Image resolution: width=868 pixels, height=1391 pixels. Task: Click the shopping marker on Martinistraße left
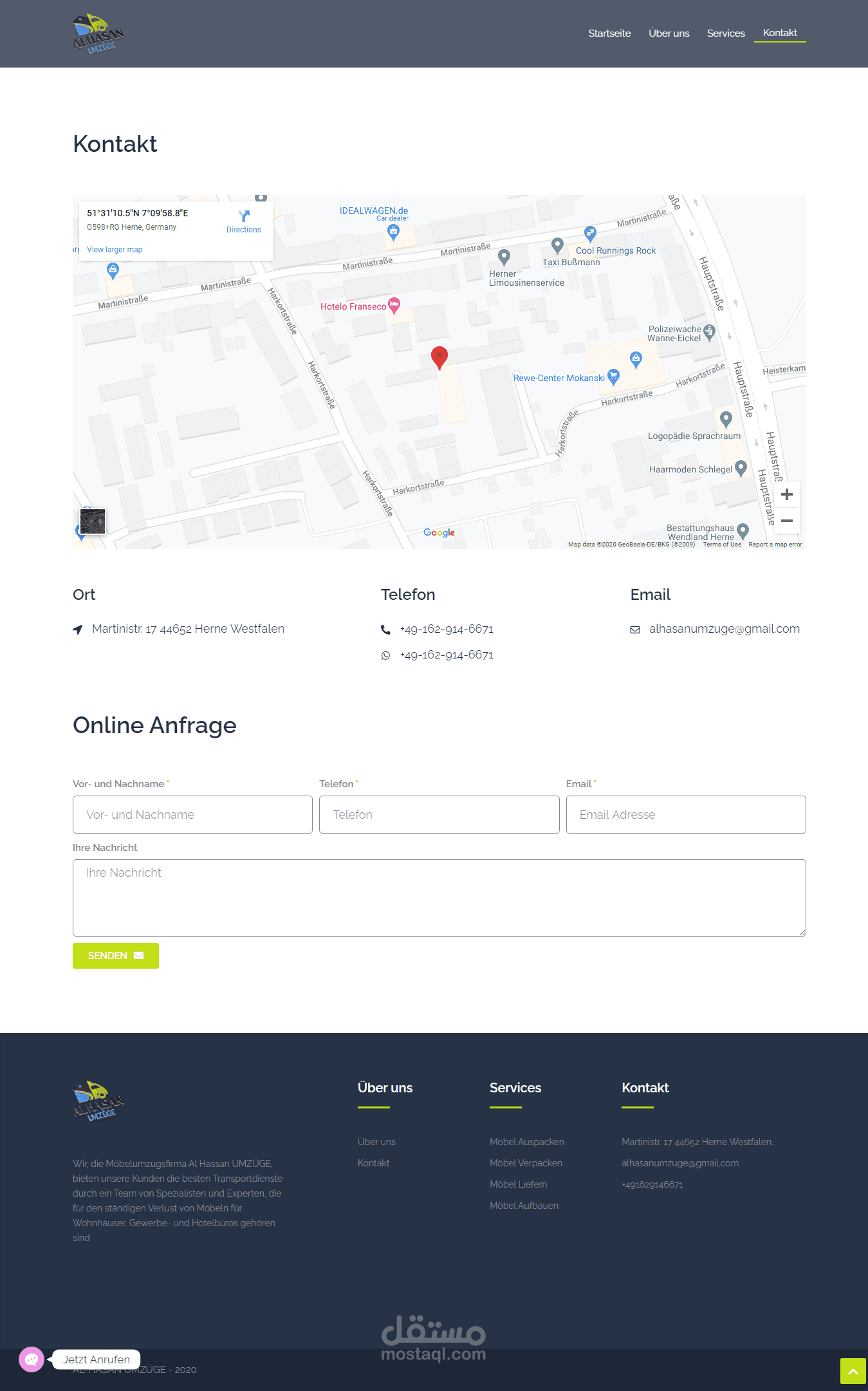[113, 271]
